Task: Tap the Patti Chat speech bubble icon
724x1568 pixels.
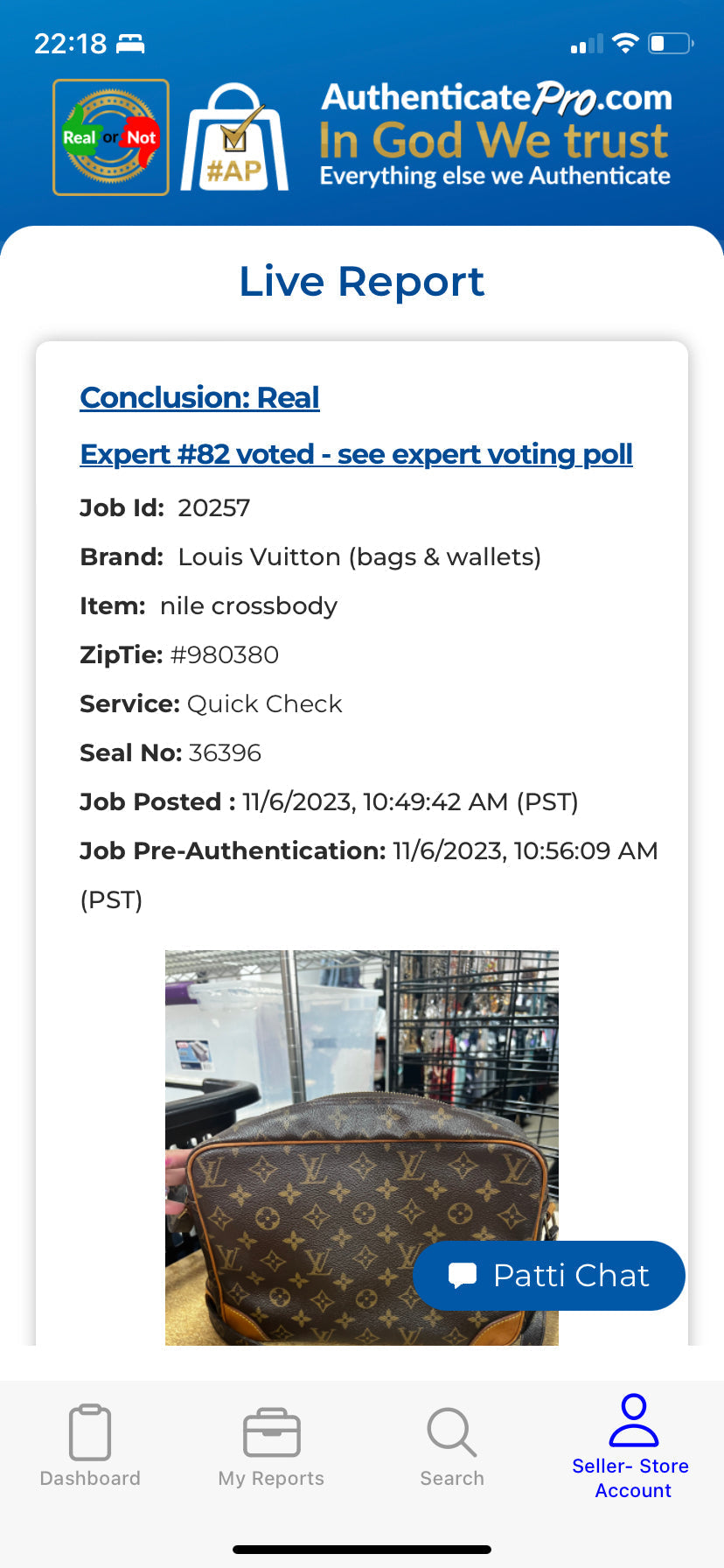Action: [x=463, y=1275]
